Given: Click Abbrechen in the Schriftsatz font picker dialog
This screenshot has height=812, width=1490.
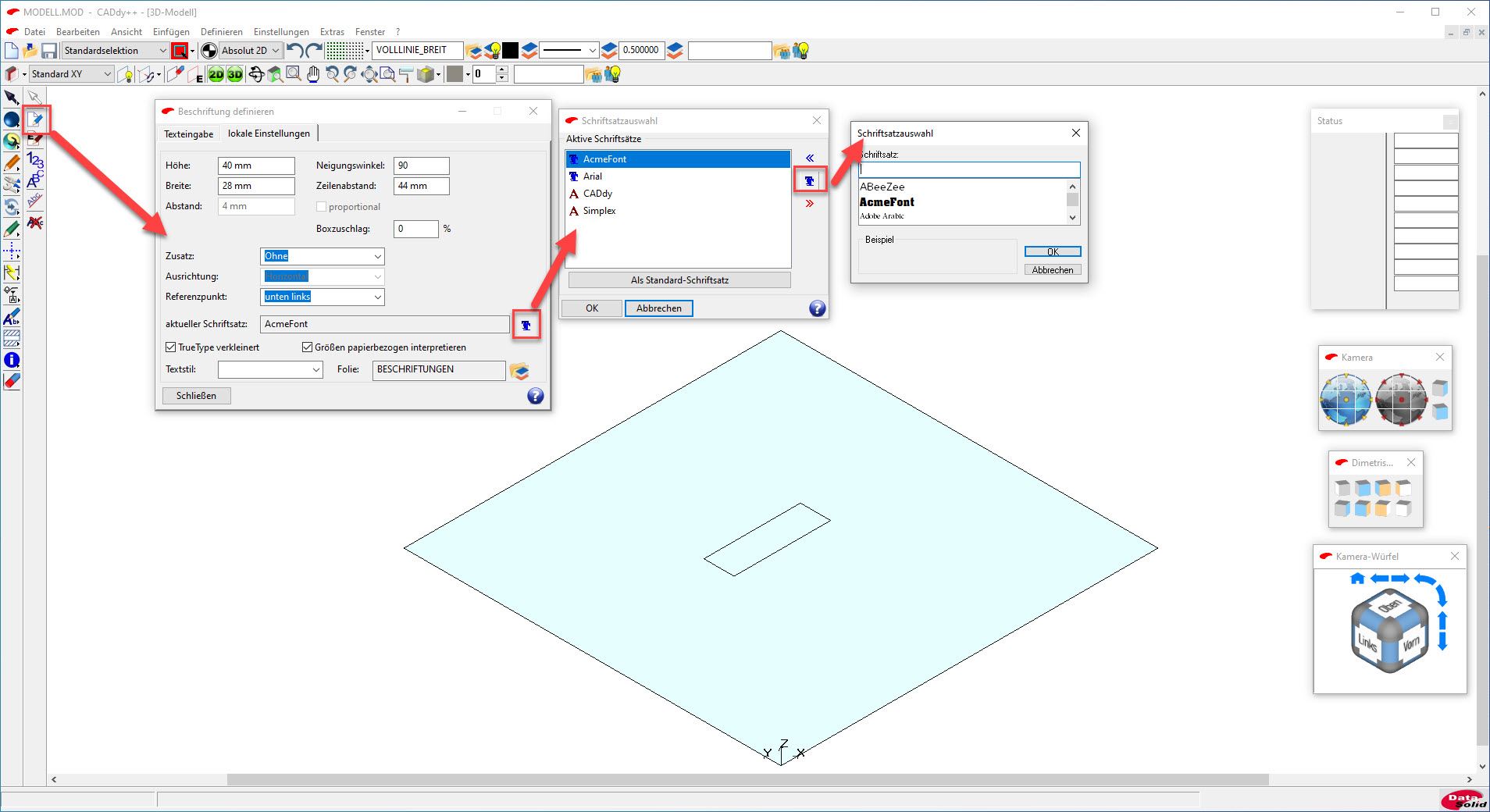Looking at the screenshot, I should click(1053, 270).
